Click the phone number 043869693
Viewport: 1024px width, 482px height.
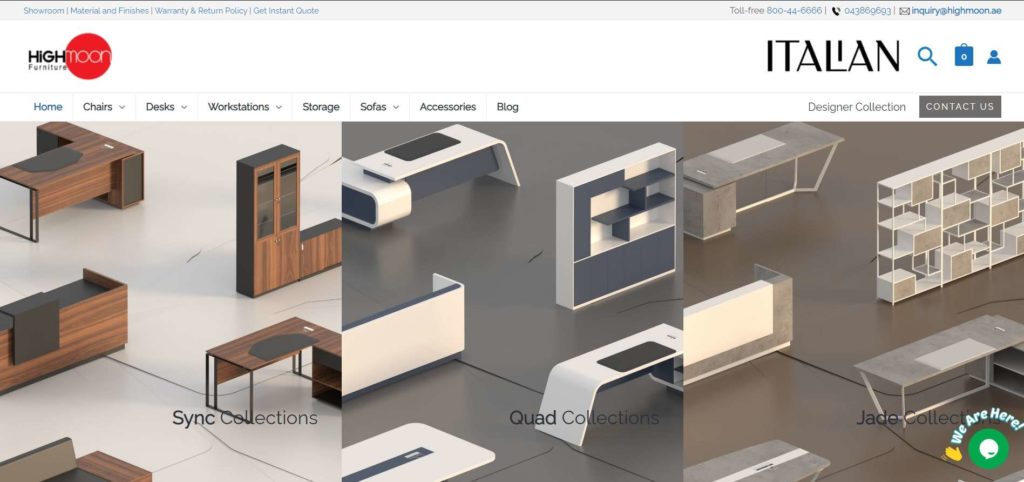pos(867,11)
